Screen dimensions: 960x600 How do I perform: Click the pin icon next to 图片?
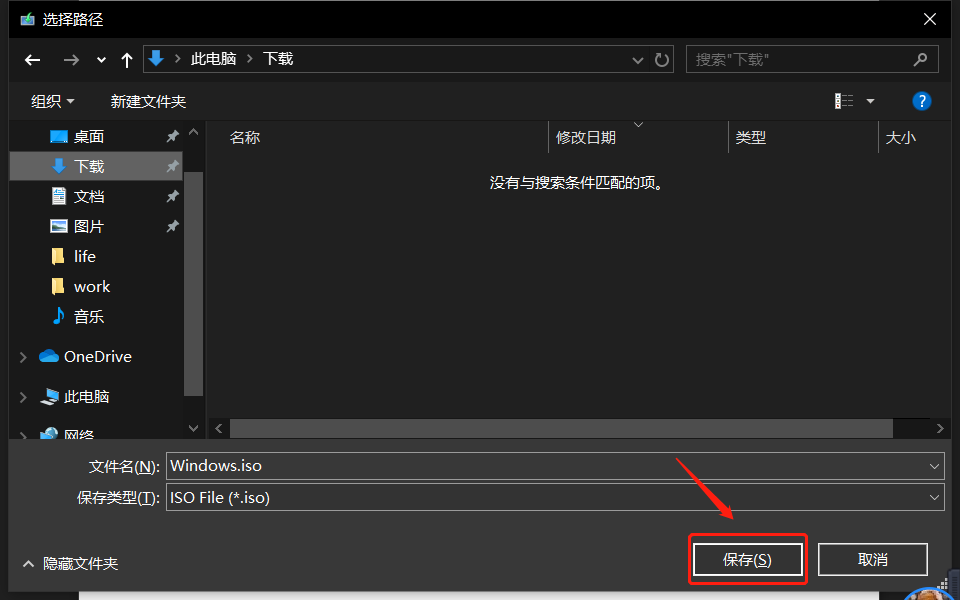coord(173,227)
